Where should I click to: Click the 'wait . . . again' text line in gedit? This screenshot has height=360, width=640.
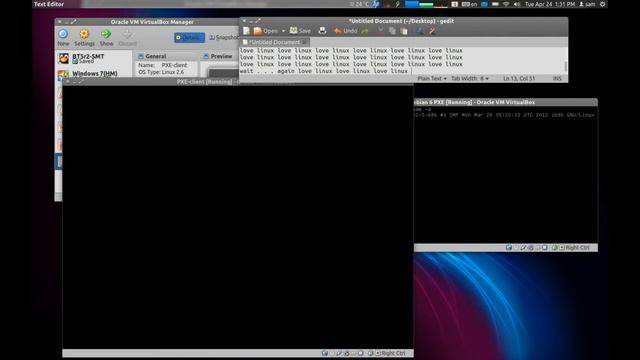pos(323,71)
